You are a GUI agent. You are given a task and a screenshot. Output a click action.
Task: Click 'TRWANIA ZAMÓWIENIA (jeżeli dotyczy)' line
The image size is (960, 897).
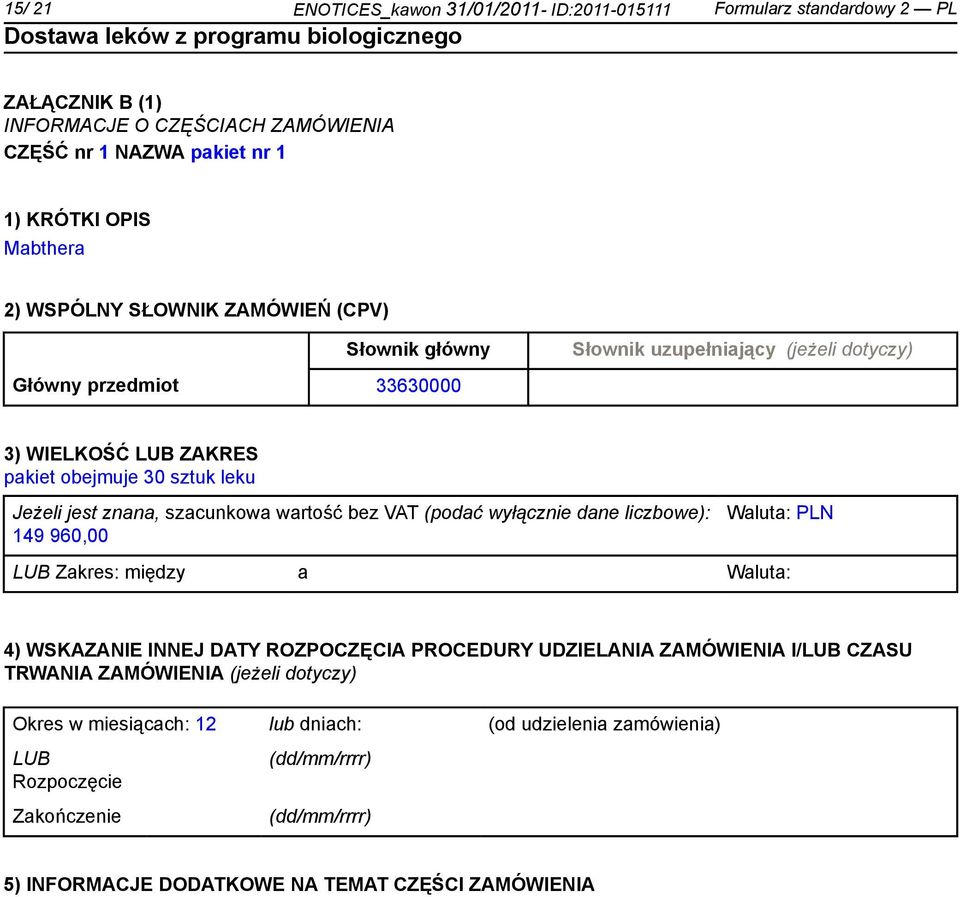(180, 674)
